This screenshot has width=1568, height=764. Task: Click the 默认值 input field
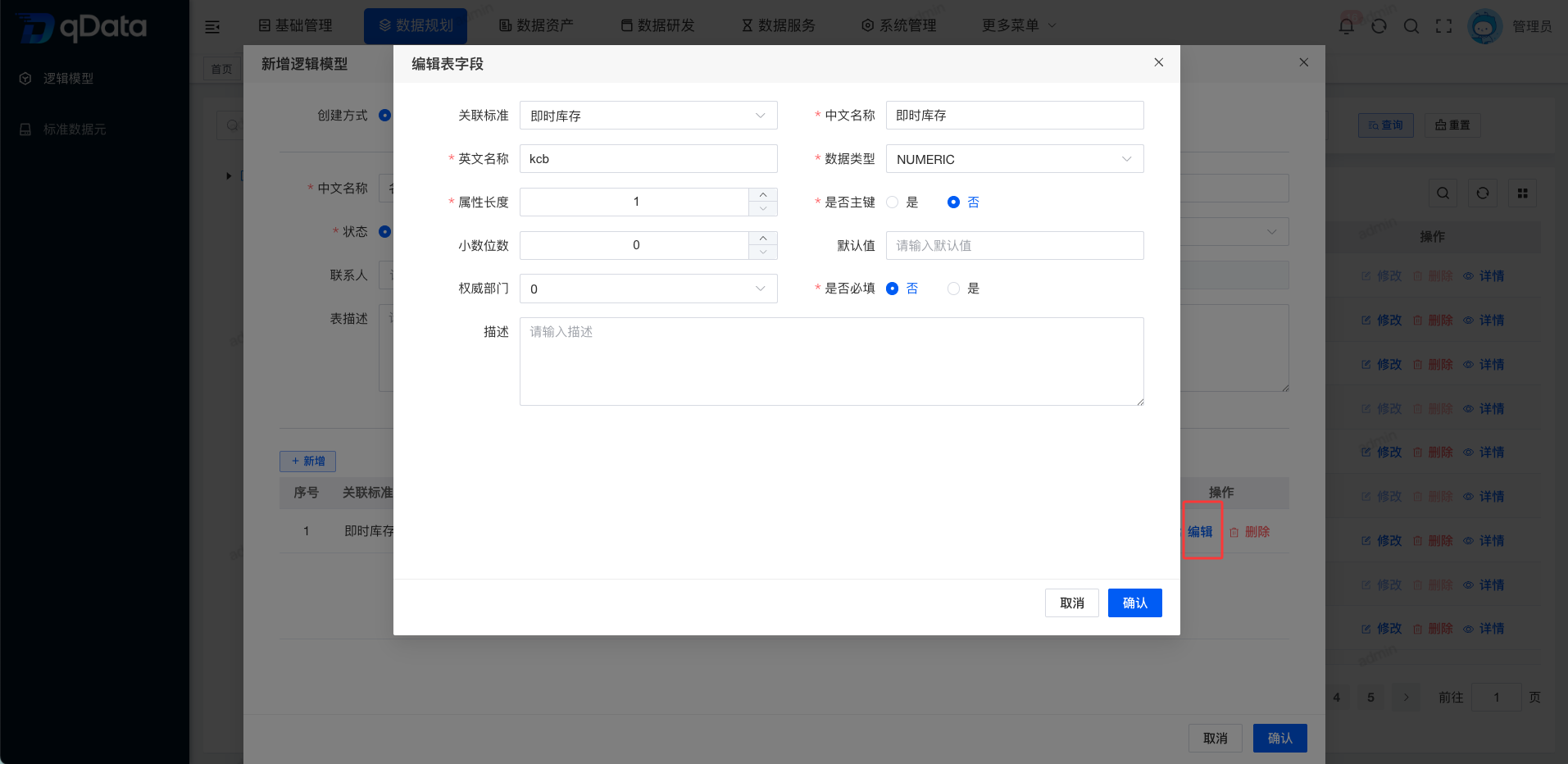(1015, 246)
